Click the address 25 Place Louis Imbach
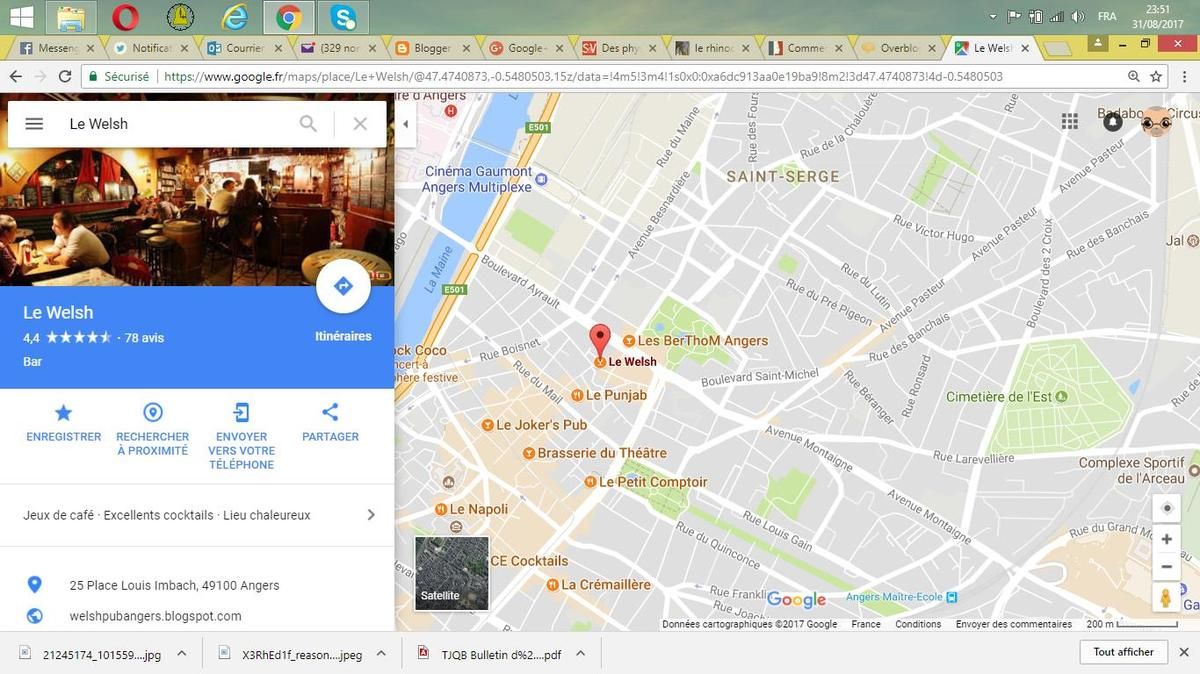The height and width of the screenshot is (674, 1200). point(174,585)
